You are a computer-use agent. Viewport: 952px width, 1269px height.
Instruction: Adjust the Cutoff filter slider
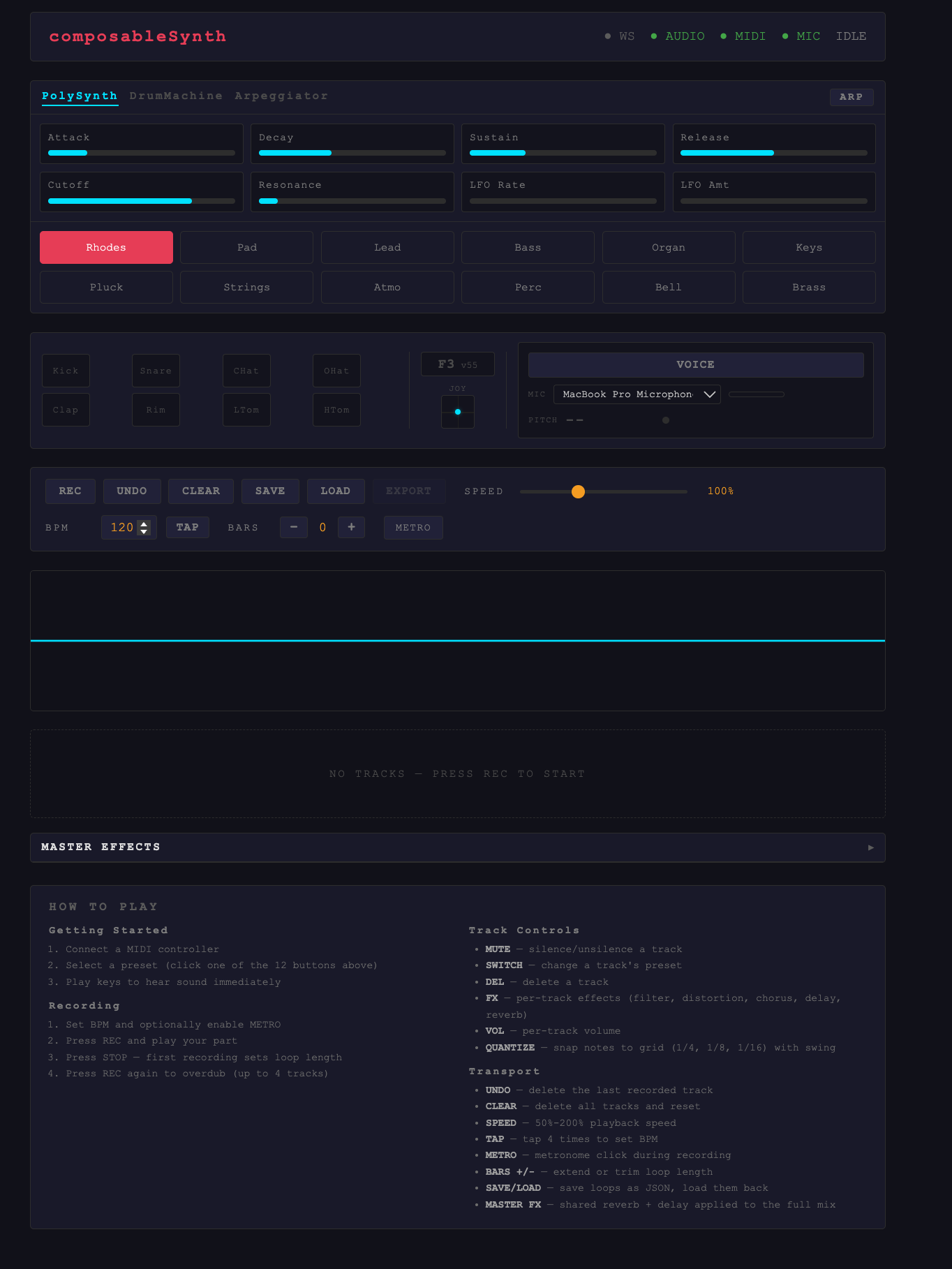[142, 201]
